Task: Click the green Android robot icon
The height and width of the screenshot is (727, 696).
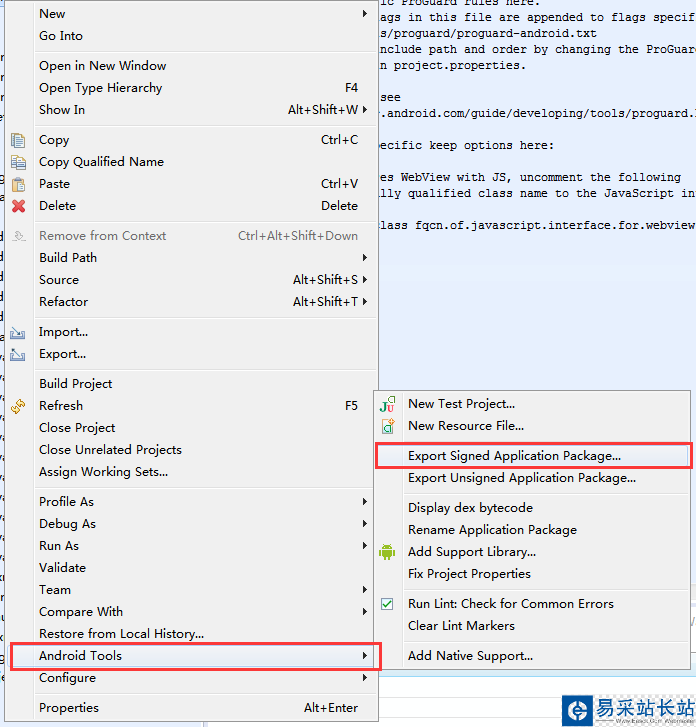Action: 387,552
